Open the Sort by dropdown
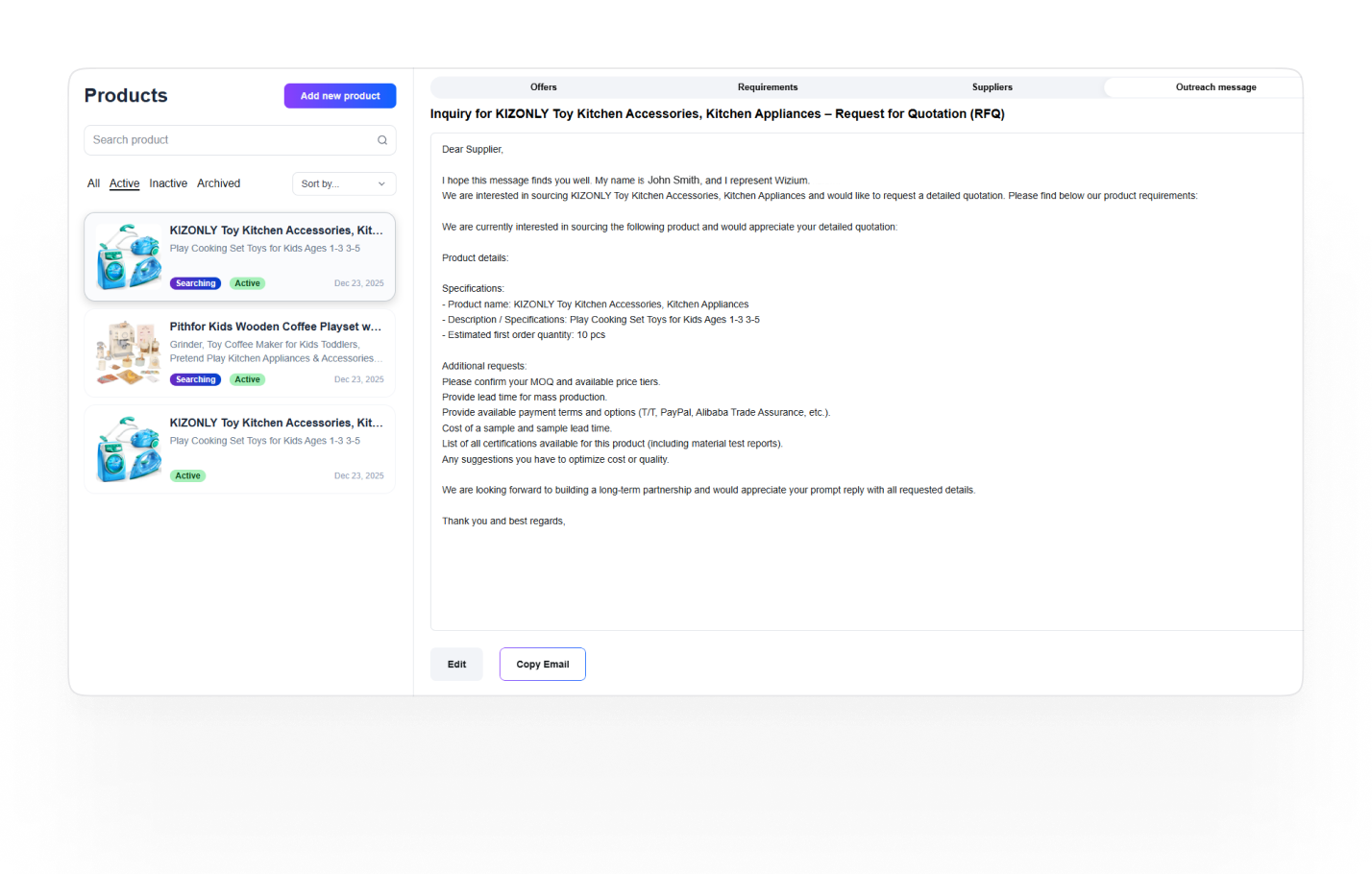Screen dimensions: 1372x874 tap(344, 183)
